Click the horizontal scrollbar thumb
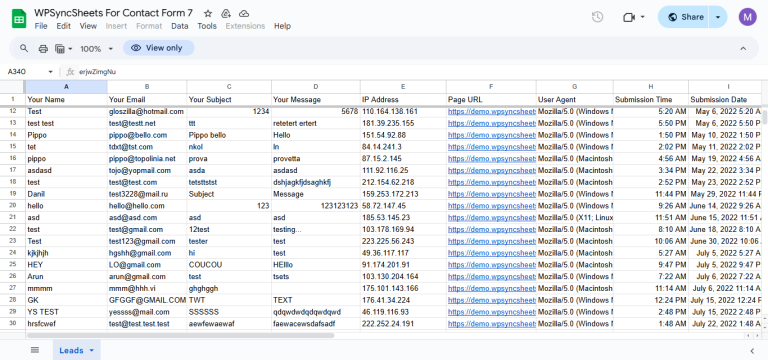Viewport: 768px width, 360px height. point(180,336)
